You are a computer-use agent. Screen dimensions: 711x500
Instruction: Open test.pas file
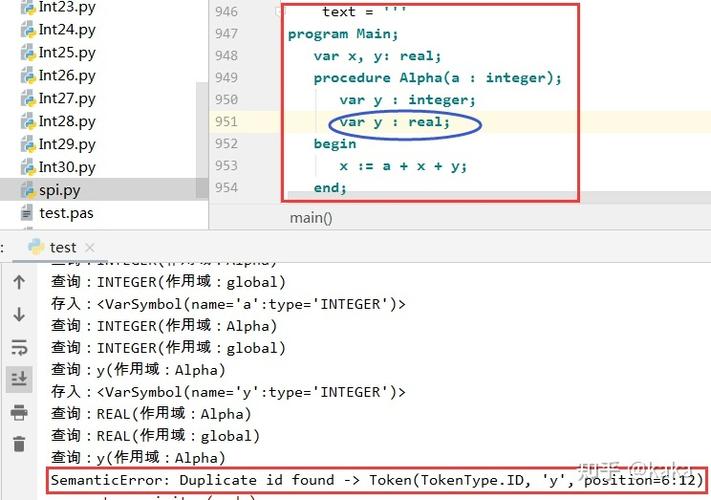[66, 213]
